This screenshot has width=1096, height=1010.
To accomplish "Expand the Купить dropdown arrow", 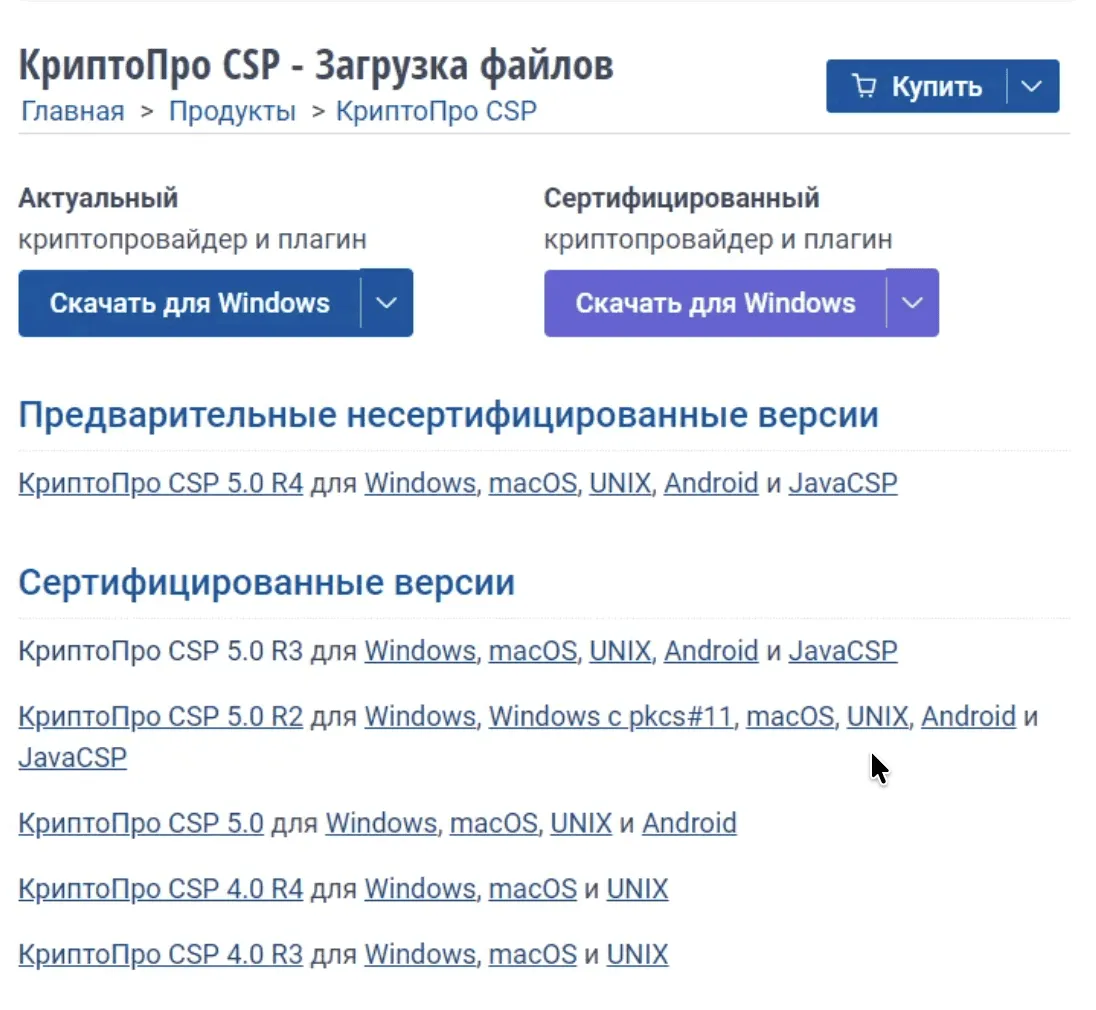I will coord(1033,87).
